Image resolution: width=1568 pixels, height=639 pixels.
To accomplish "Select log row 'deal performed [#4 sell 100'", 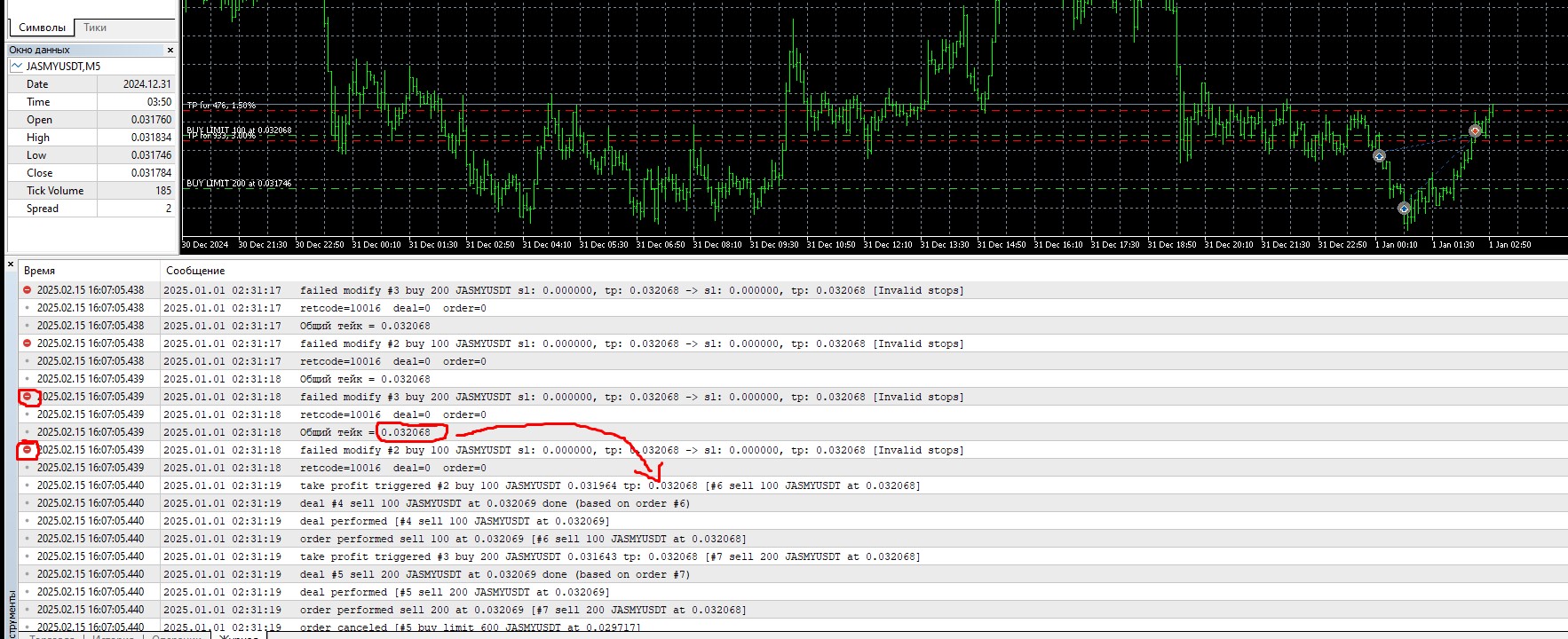I will coord(793,521).
